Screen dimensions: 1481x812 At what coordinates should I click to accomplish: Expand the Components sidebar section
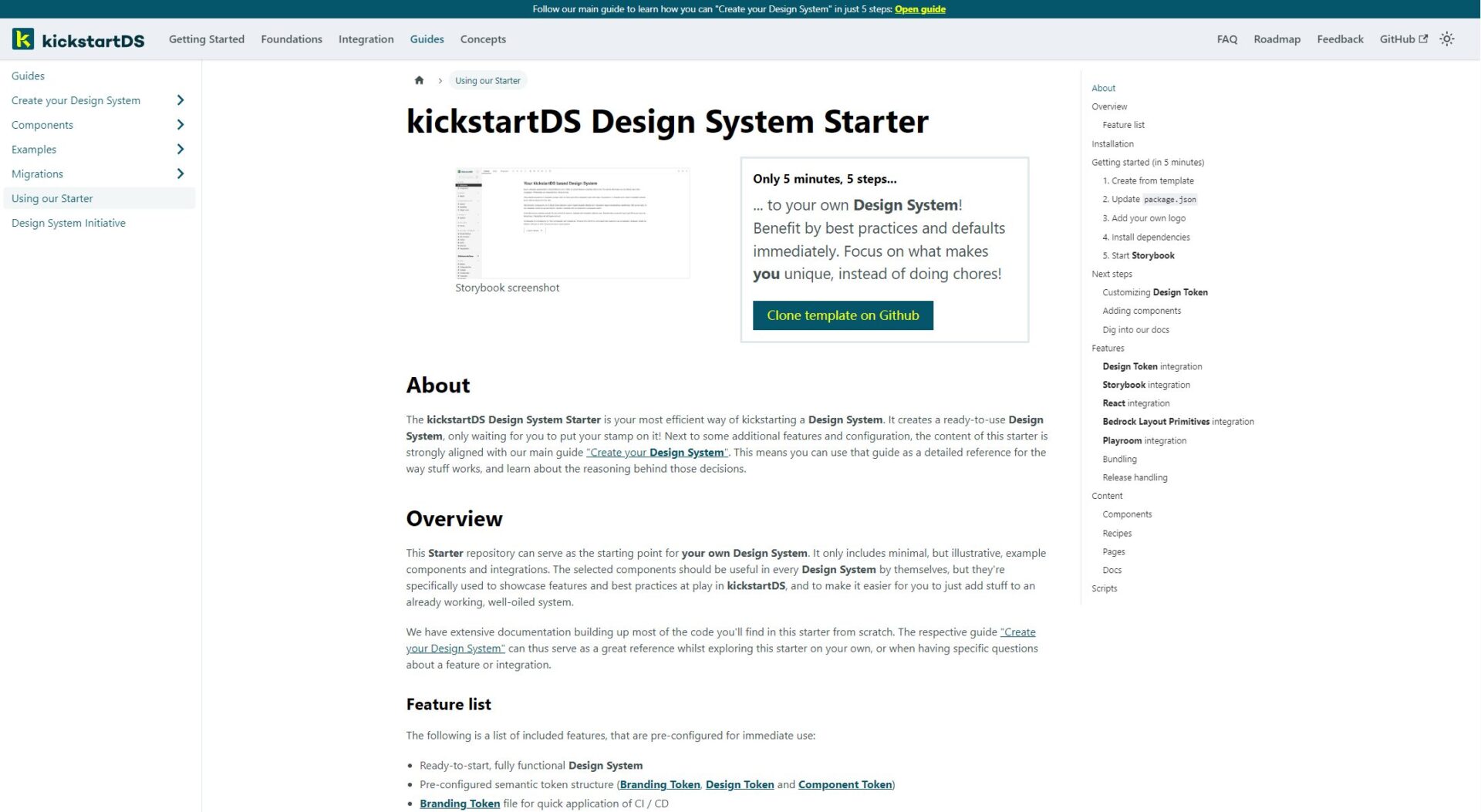[180, 124]
